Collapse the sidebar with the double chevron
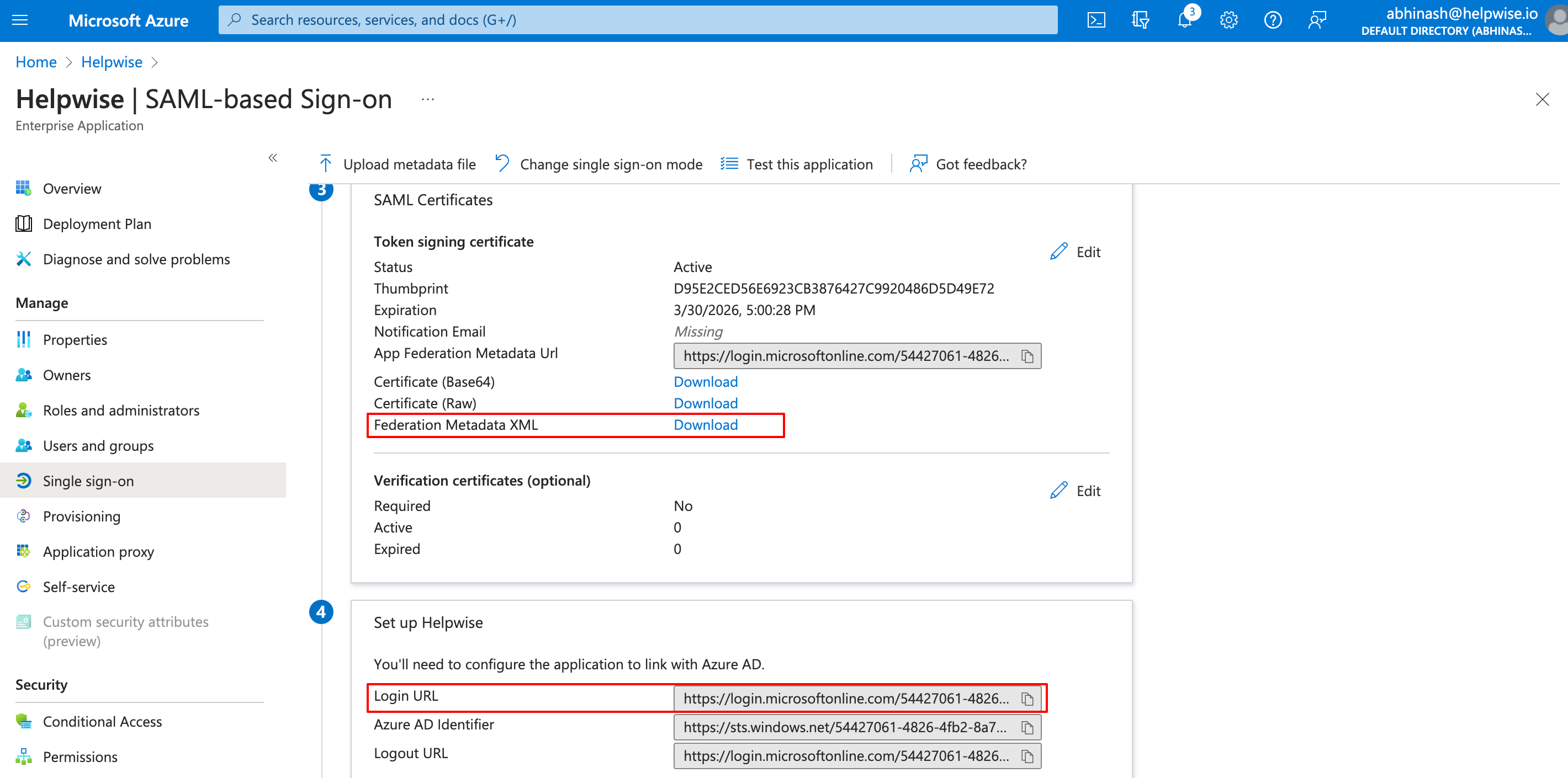The image size is (1568, 778). pyautogui.click(x=273, y=158)
